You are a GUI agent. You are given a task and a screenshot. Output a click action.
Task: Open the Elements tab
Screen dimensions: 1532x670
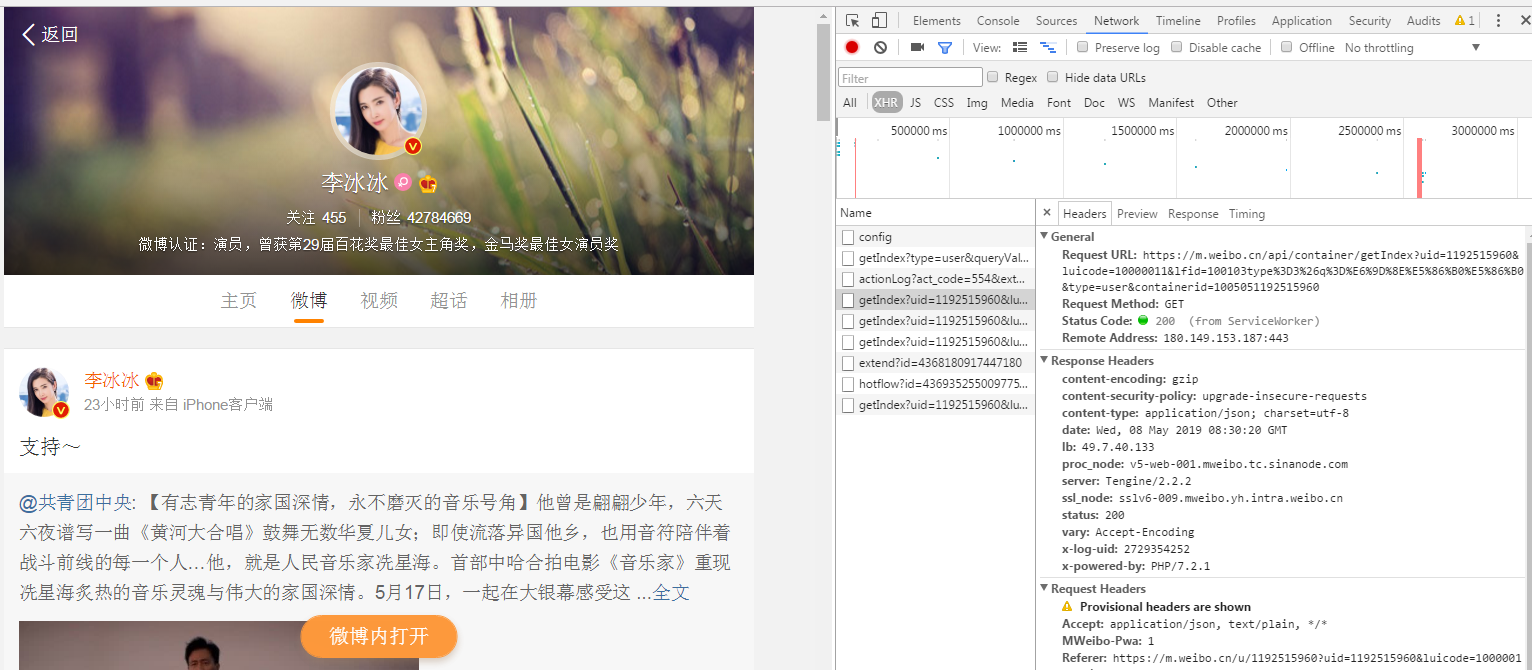[937, 20]
